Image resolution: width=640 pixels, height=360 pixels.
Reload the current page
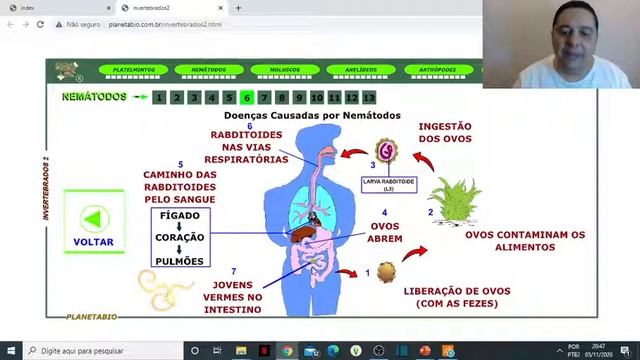coord(40,24)
